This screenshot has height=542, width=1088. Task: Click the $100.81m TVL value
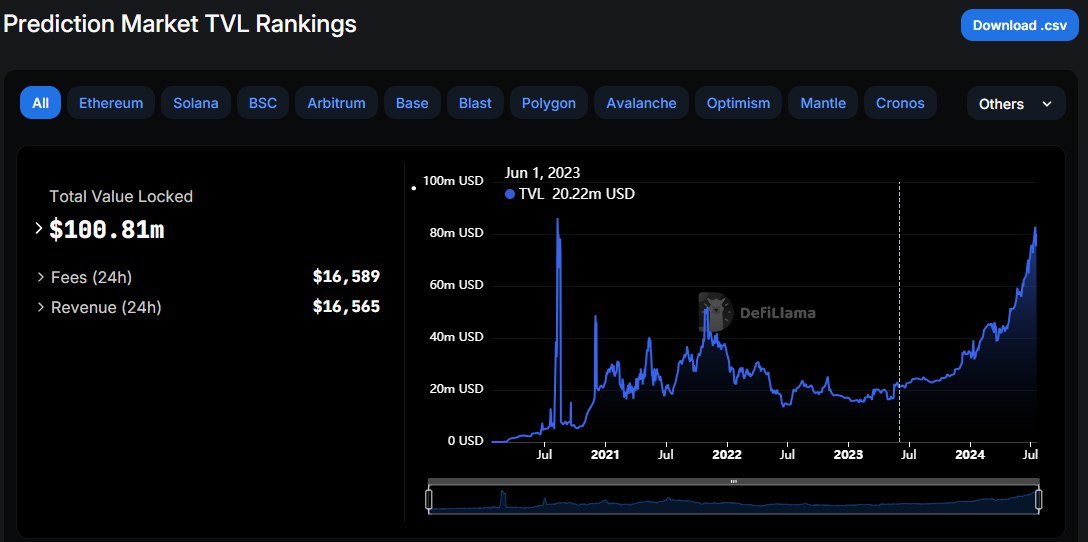107,230
